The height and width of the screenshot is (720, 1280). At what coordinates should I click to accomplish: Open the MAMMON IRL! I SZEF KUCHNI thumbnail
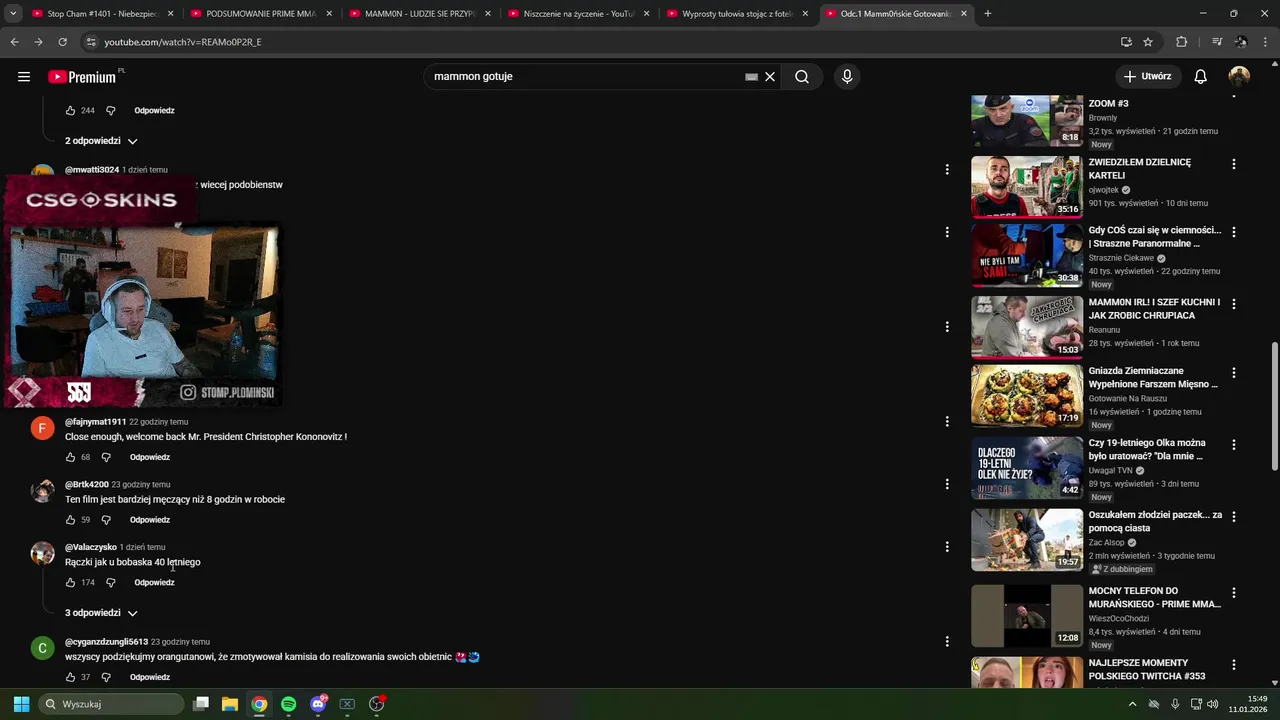click(x=1027, y=327)
